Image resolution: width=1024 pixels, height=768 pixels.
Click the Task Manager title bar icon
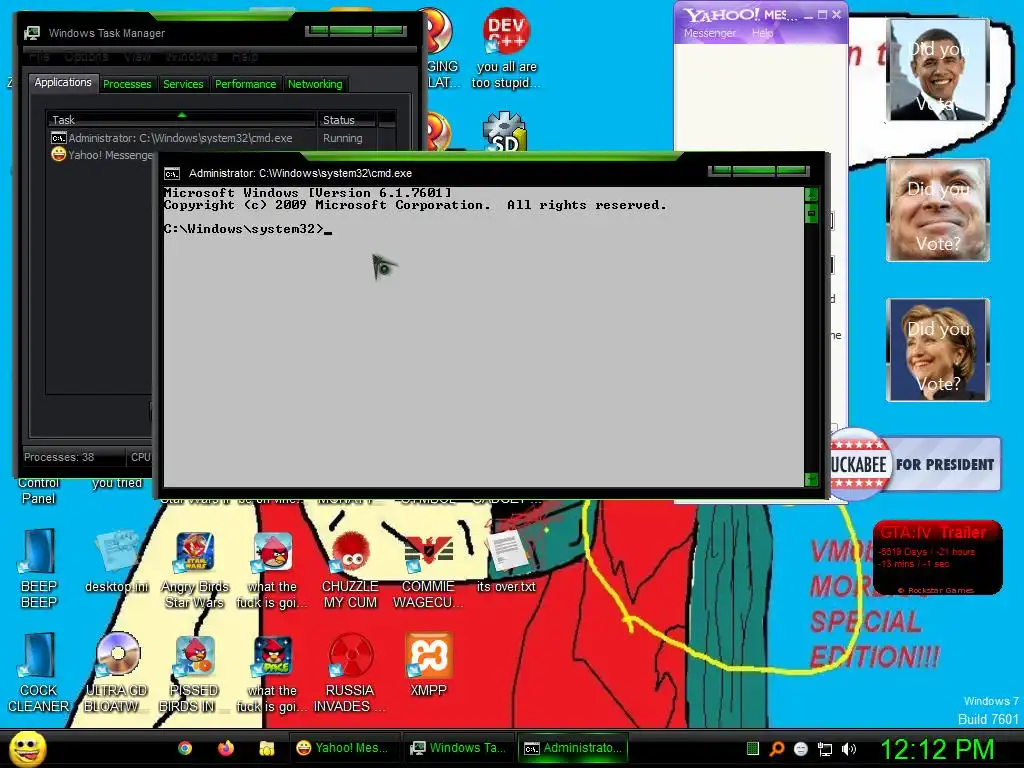coord(32,33)
